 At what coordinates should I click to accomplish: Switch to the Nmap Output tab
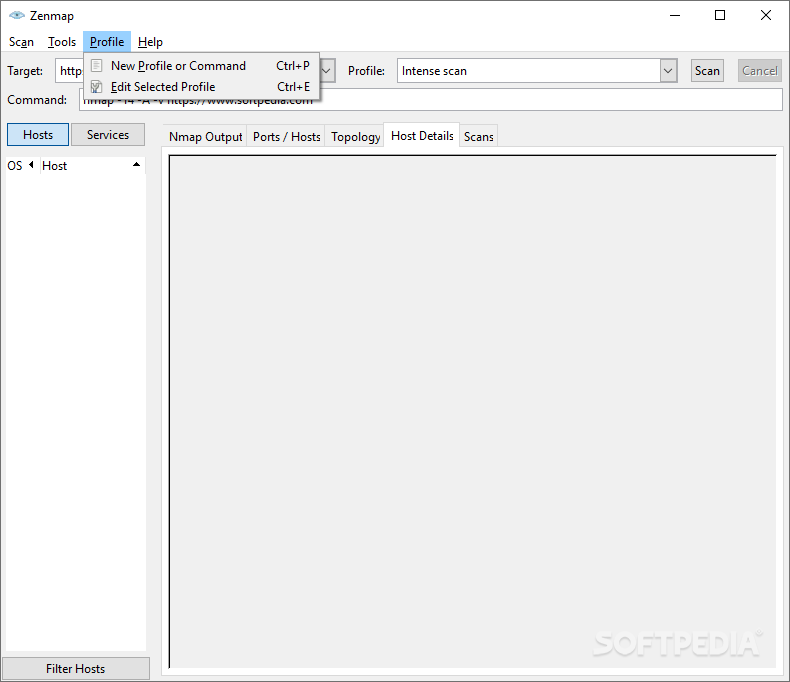click(x=205, y=137)
